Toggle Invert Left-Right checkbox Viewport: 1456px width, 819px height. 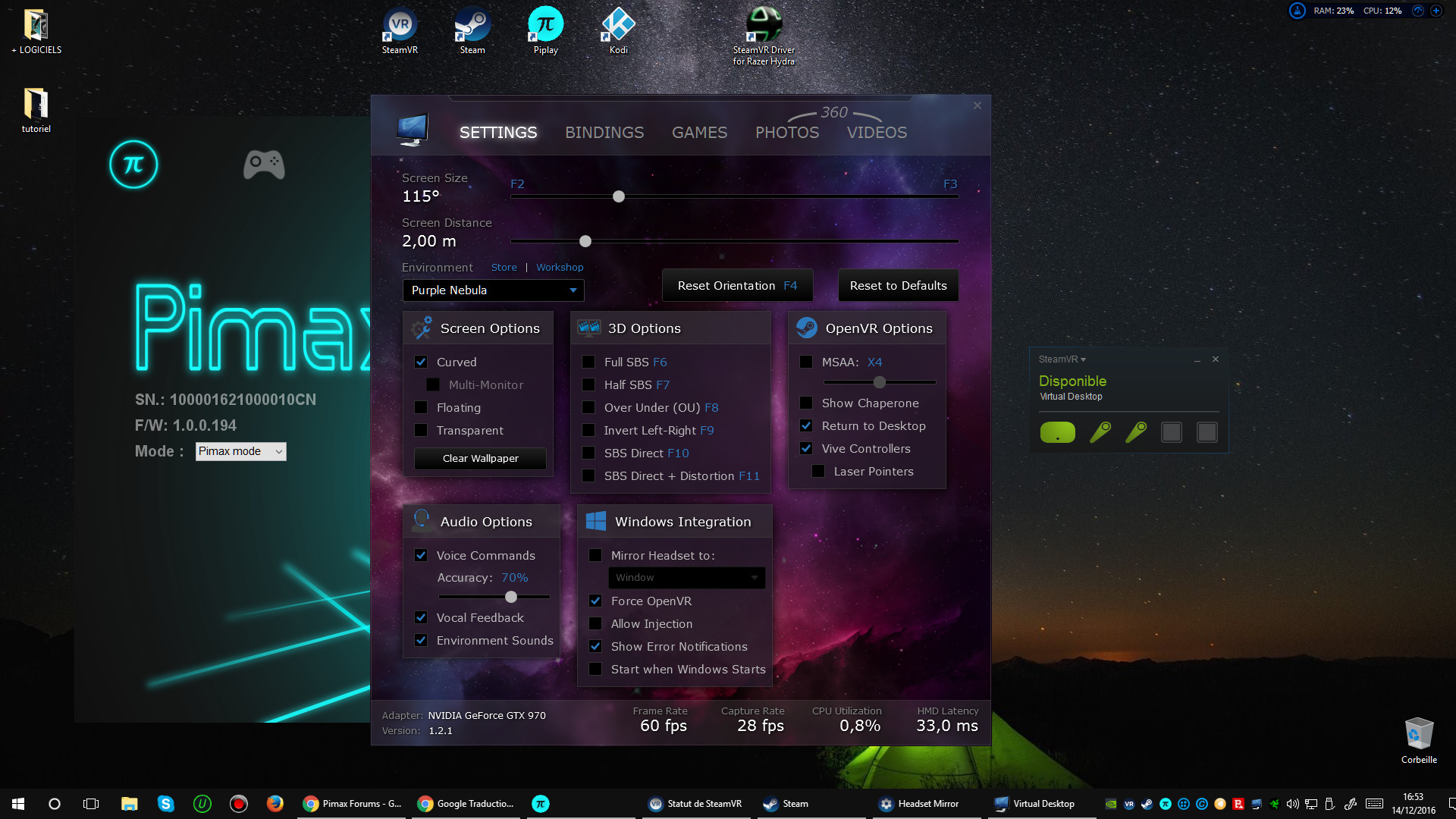(x=588, y=431)
